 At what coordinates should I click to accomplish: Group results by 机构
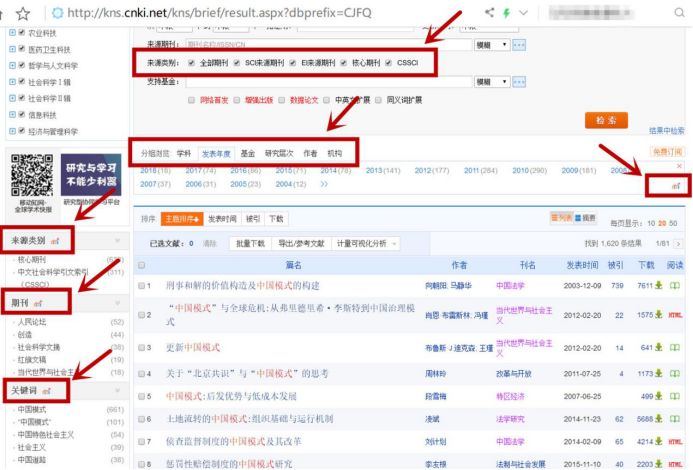coord(335,153)
